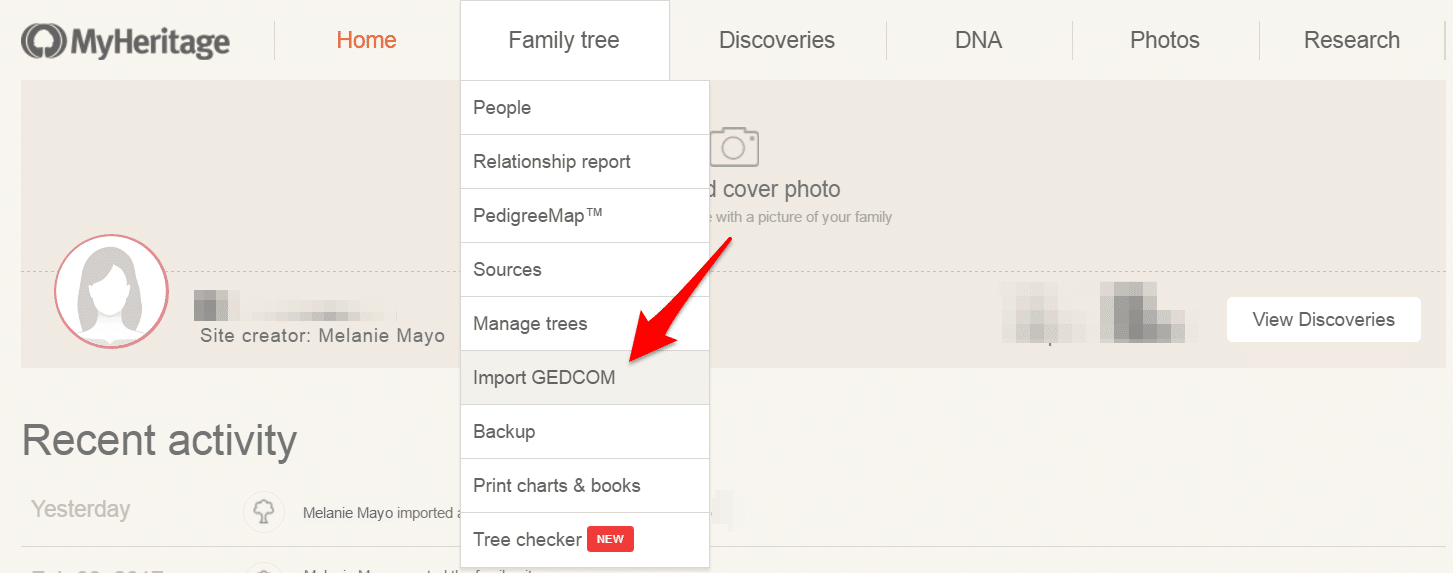Click the tree icon beside imported activity
Image resolution: width=1453 pixels, height=573 pixels.
(x=264, y=513)
